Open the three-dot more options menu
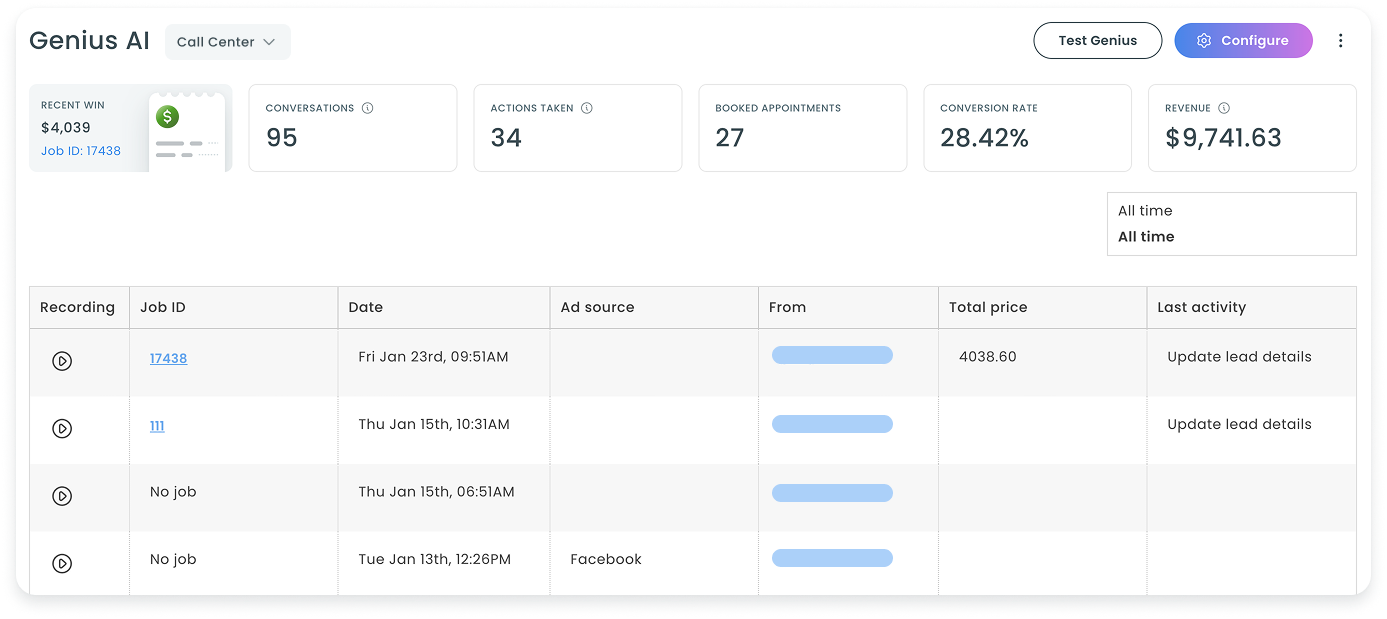The height and width of the screenshot is (619, 1387). [1341, 41]
